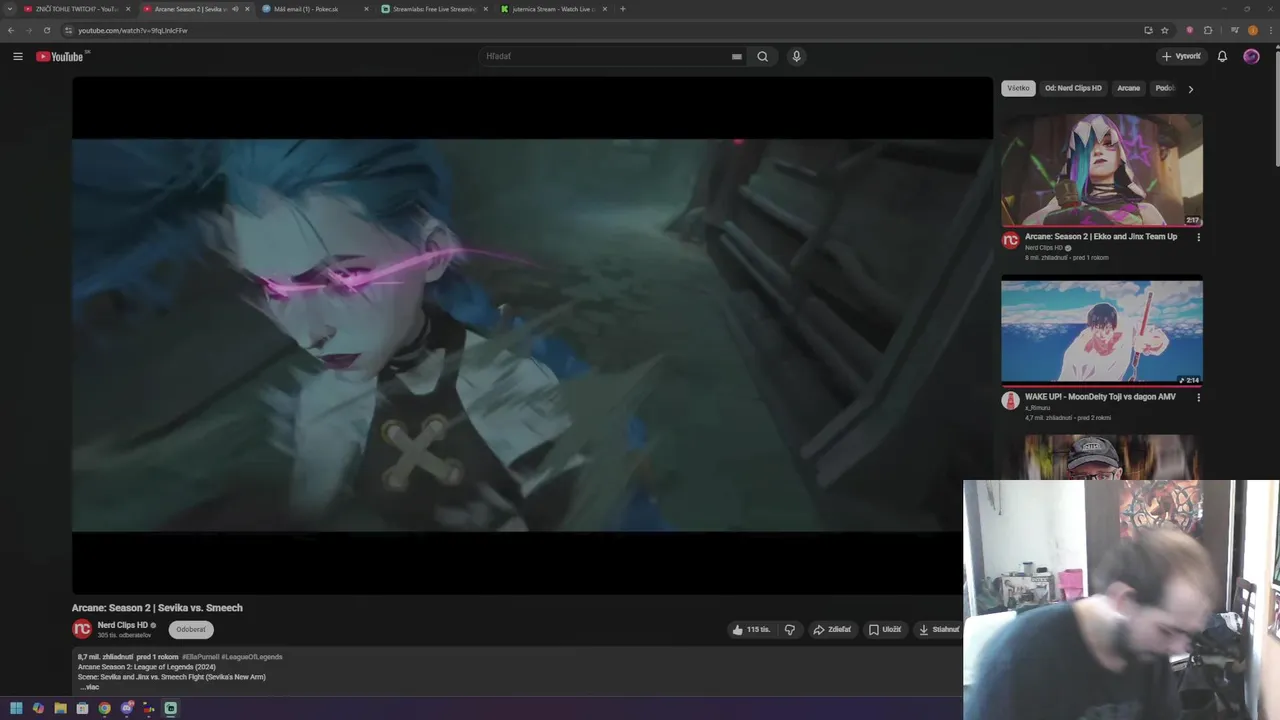Image resolution: width=1280 pixels, height=720 pixels.
Task: Select the Arcane filter chip
Action: coord(1128,88)
